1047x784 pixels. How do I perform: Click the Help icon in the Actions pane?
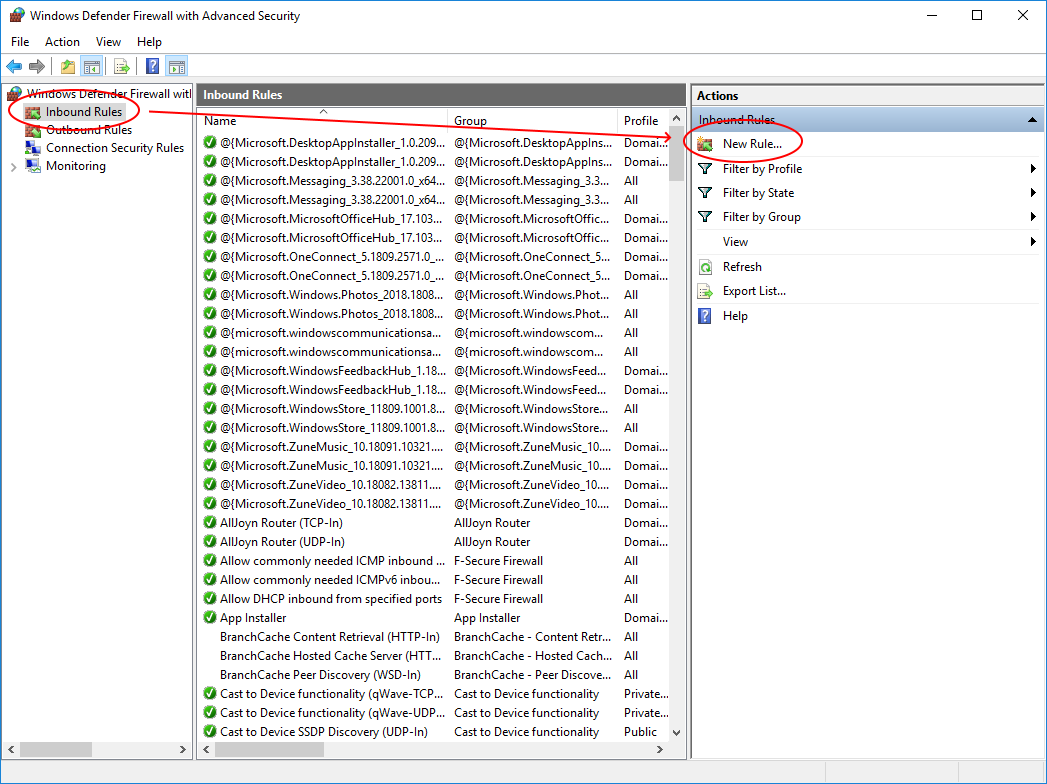coord(705,316)
